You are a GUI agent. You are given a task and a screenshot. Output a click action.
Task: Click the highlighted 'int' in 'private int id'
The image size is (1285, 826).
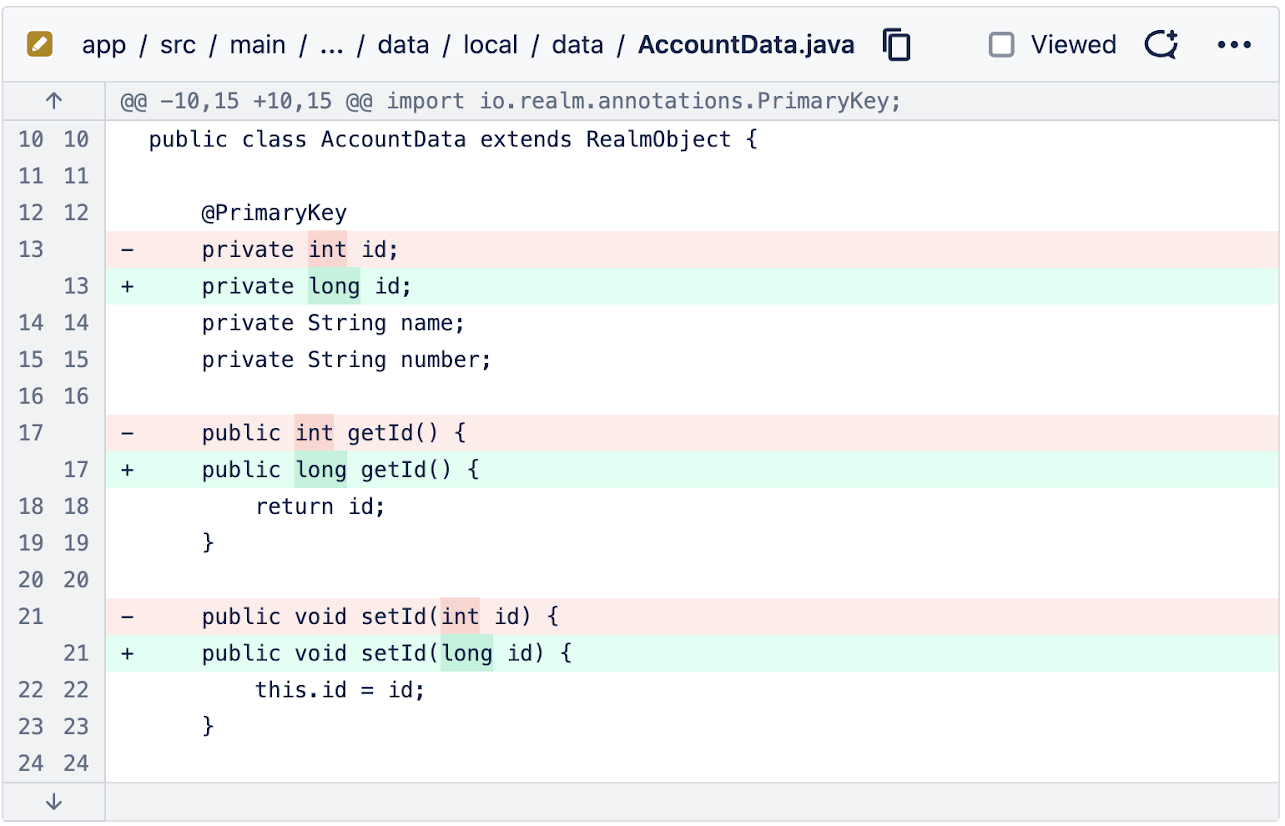[327, 249]
